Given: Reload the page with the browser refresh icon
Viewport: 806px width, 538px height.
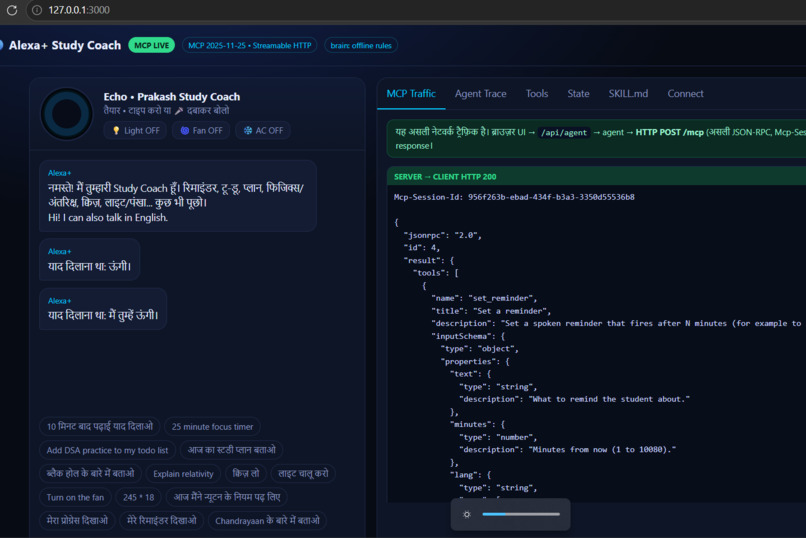Looking at the screenshot, I should 12,10.
